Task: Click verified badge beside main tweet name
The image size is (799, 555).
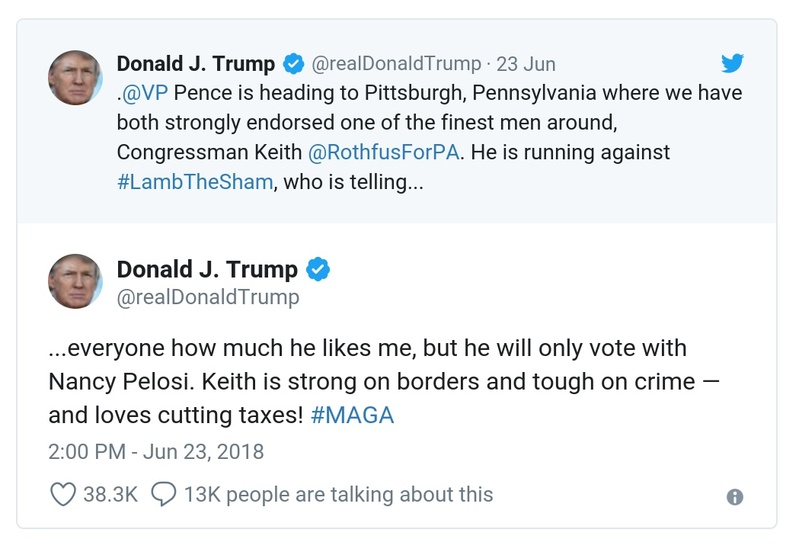Action: 317,269
